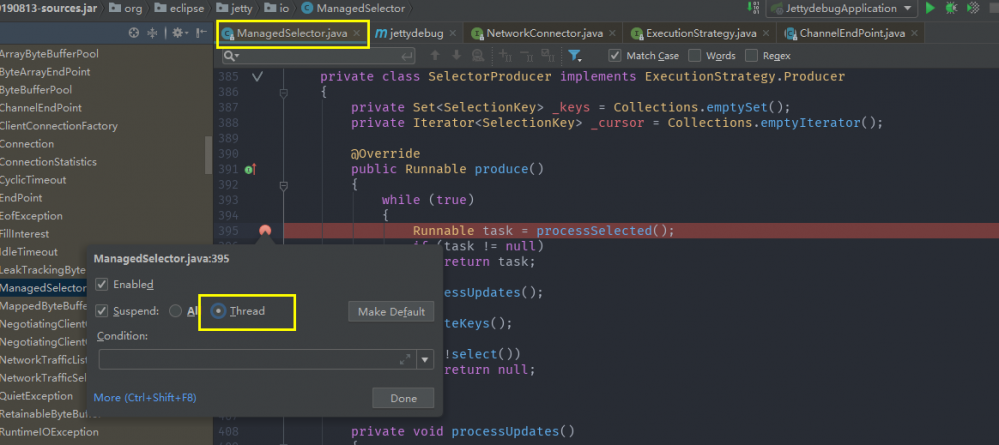Uncheck the Enabled breakpoint checkbox
Screen dimensions: 999x445
(x=101, y=285)
